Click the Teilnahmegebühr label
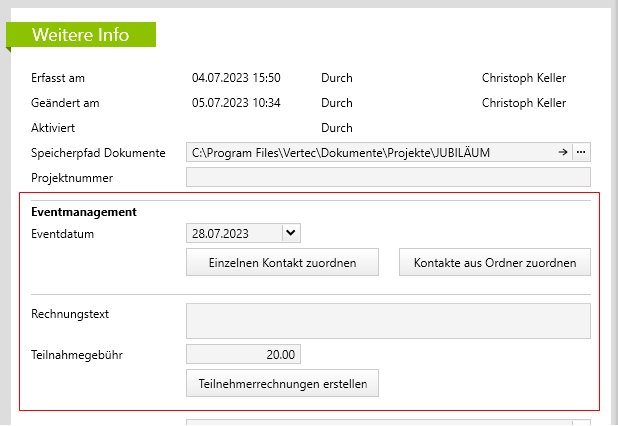This screenshot has width=618, height=426. 78,354
